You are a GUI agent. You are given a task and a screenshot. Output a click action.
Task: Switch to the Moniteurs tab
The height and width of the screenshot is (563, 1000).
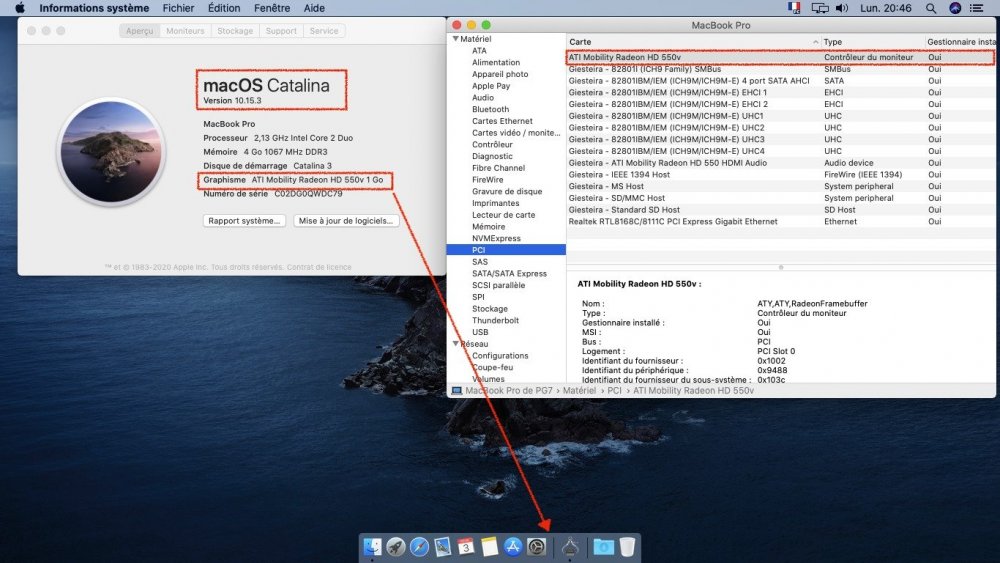[x=185, y=31]
